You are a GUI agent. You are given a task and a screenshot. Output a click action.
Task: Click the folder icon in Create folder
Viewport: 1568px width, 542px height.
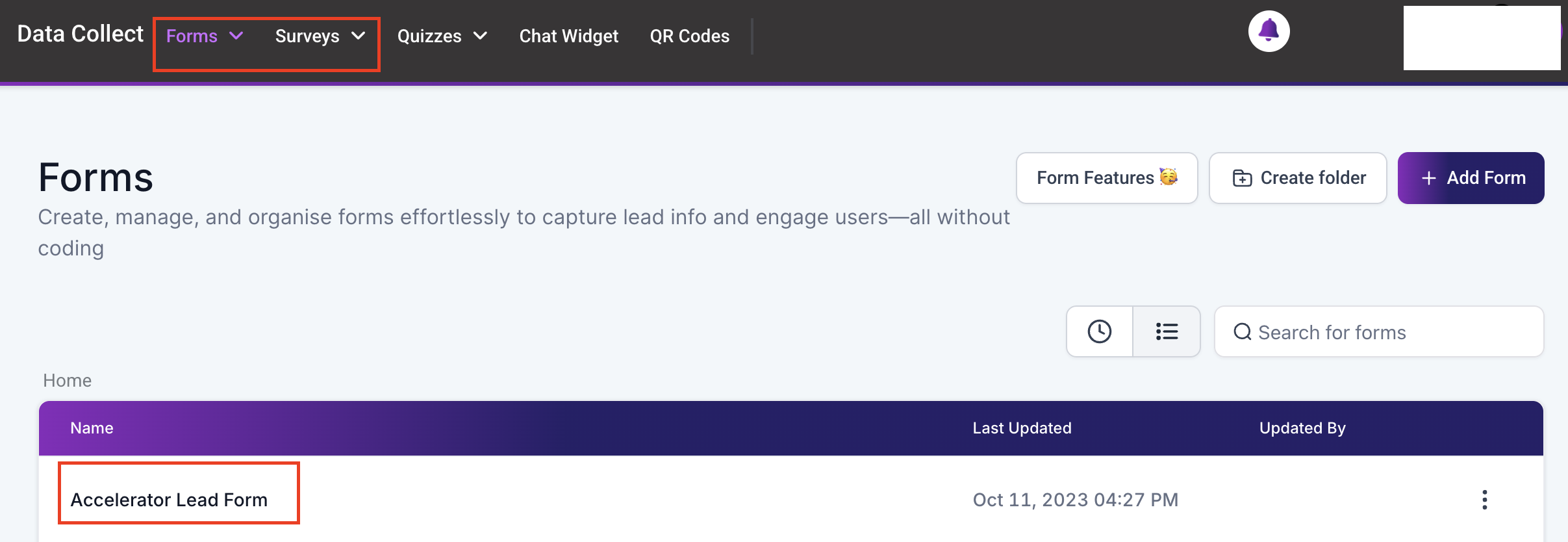(x=1242, y=178)
